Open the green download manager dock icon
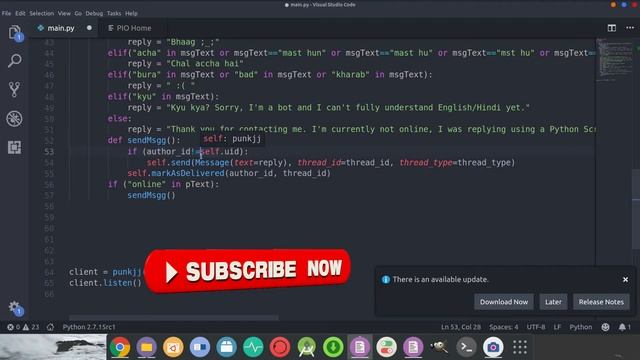 click(333, 347)
